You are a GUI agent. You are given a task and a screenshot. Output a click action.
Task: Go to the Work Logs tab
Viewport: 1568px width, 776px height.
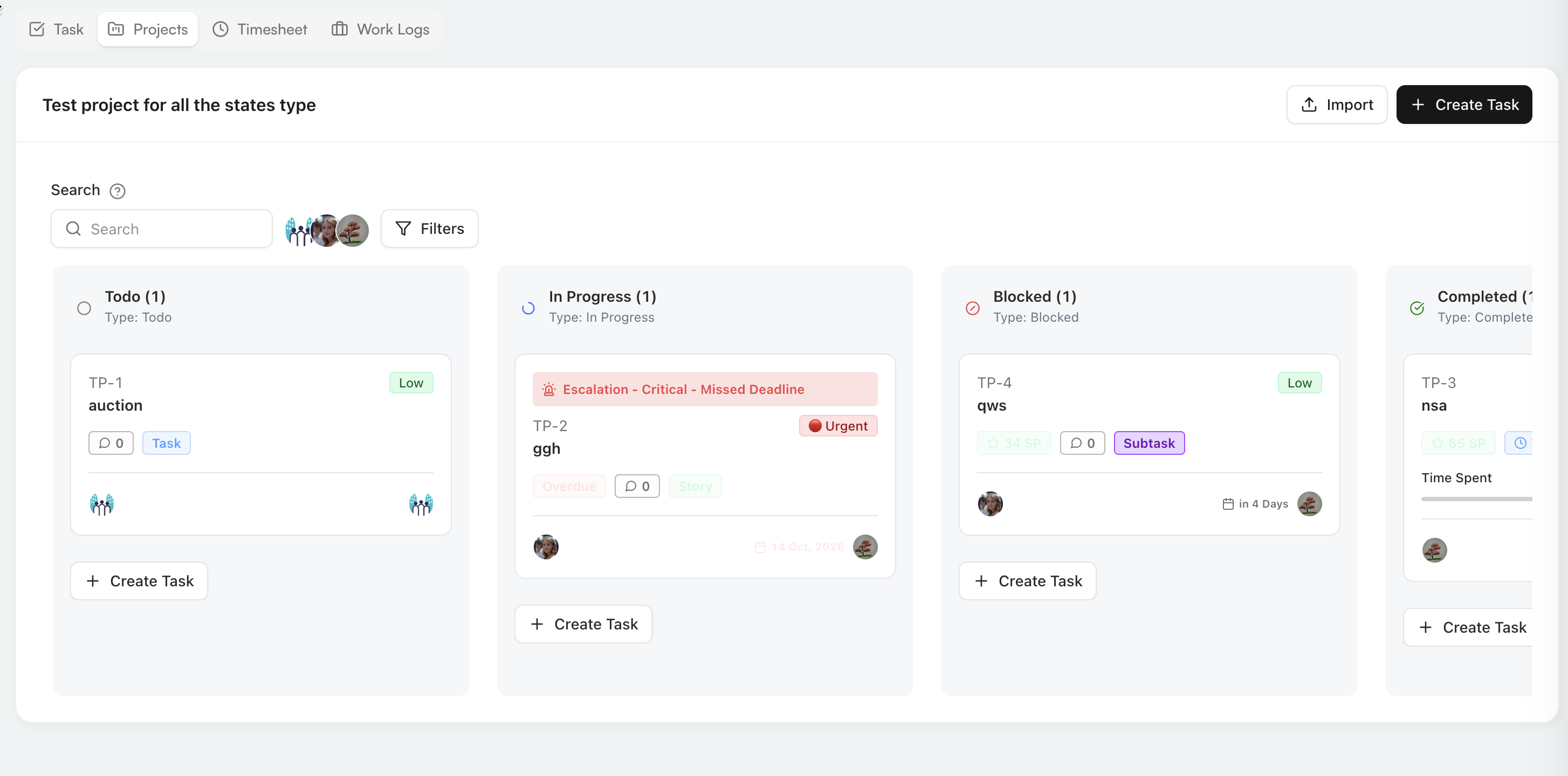coord(381,29)
